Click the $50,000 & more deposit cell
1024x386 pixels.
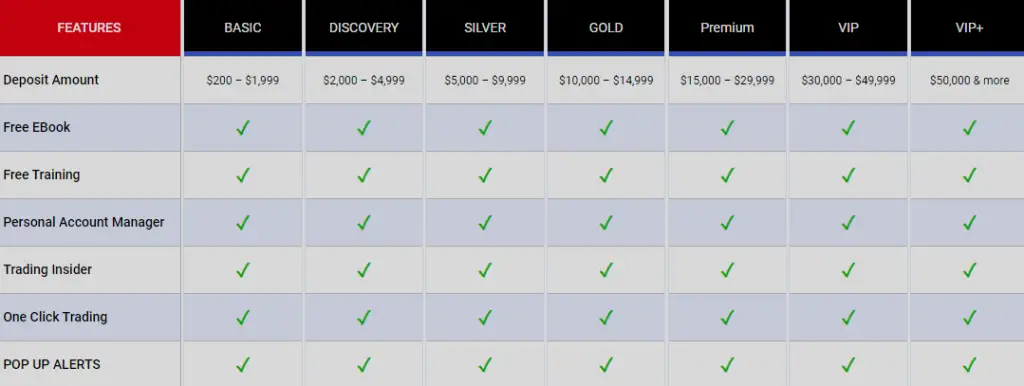coord(969,80)
